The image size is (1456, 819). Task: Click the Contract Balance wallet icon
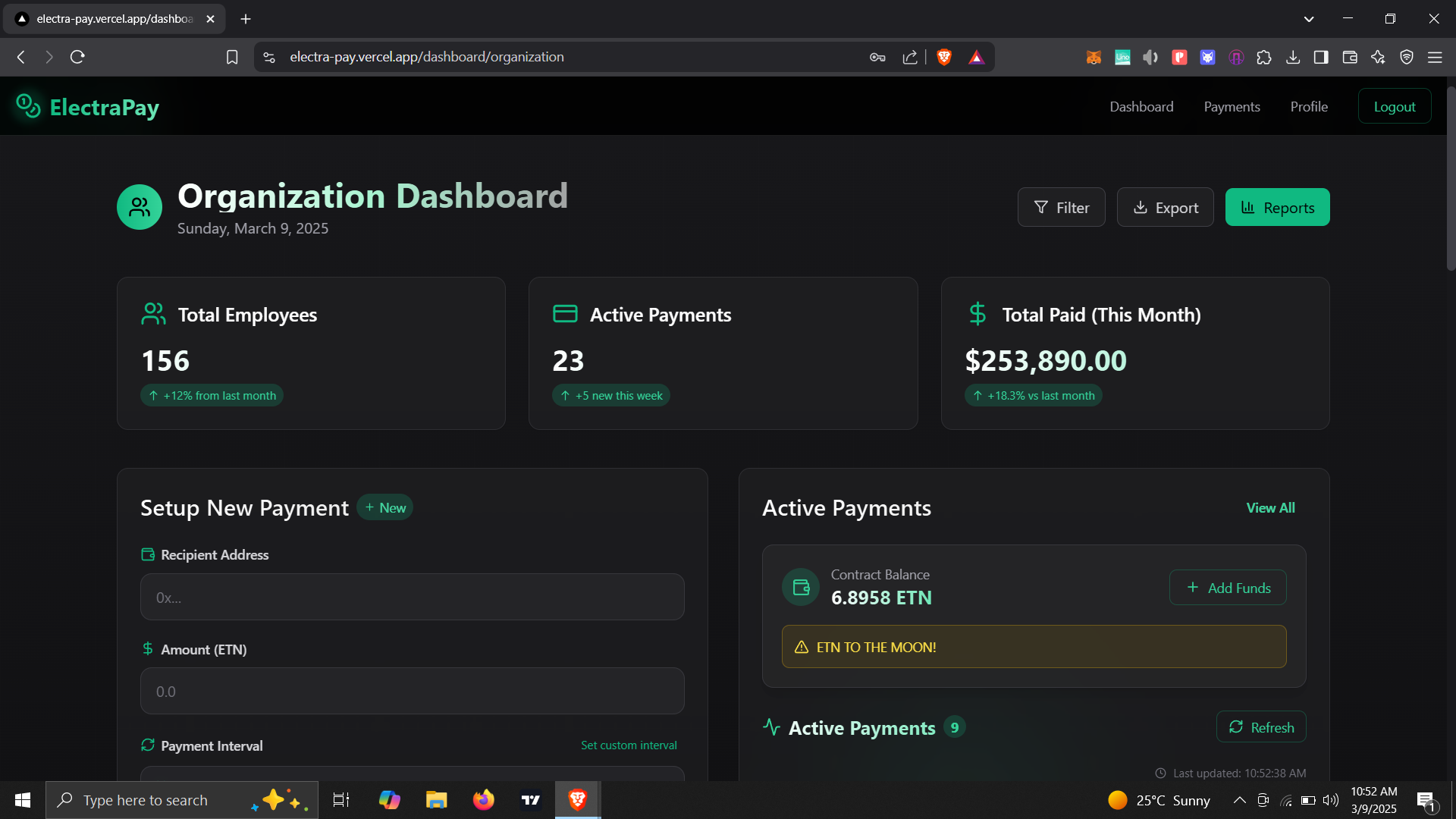coord(801,587)
